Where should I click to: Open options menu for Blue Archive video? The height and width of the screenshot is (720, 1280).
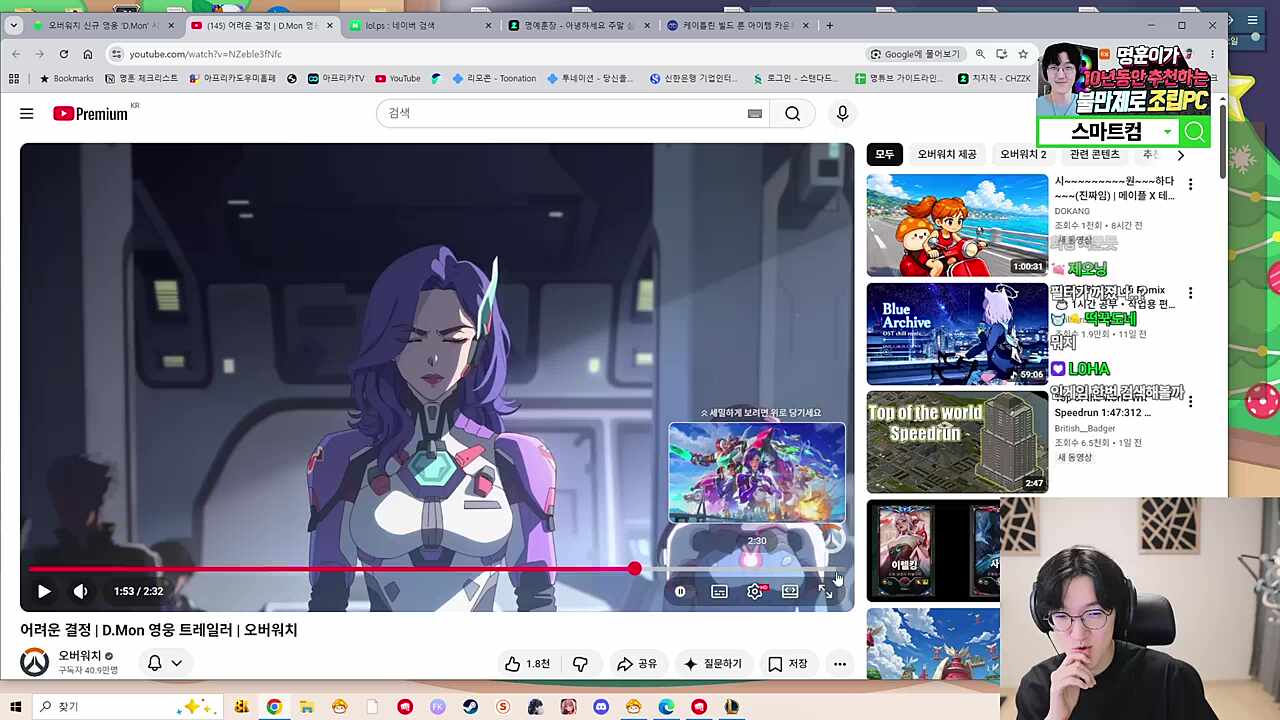tap(1190, 293)
